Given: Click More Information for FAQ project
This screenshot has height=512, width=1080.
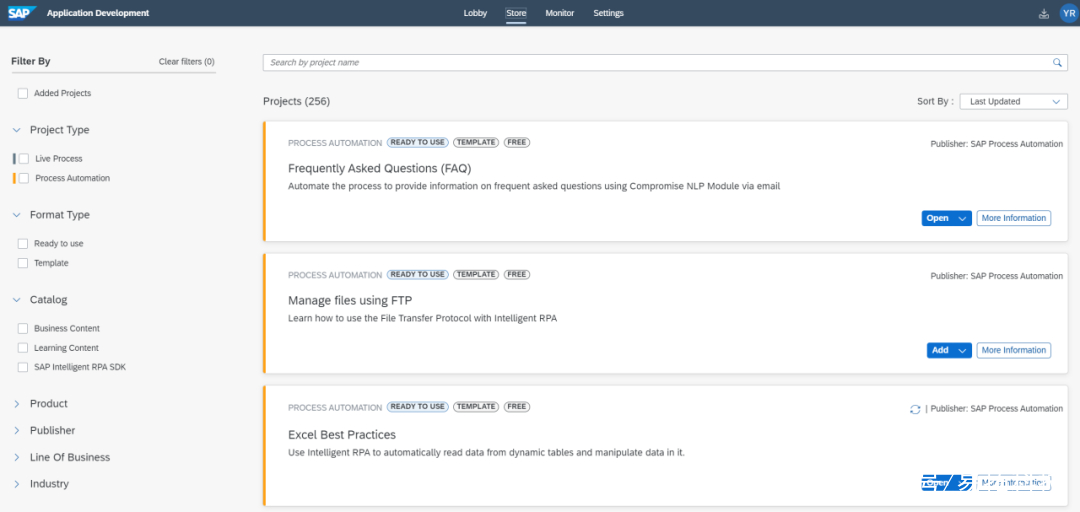Looking at the screenshot, I should click(x=1014, y=218).
